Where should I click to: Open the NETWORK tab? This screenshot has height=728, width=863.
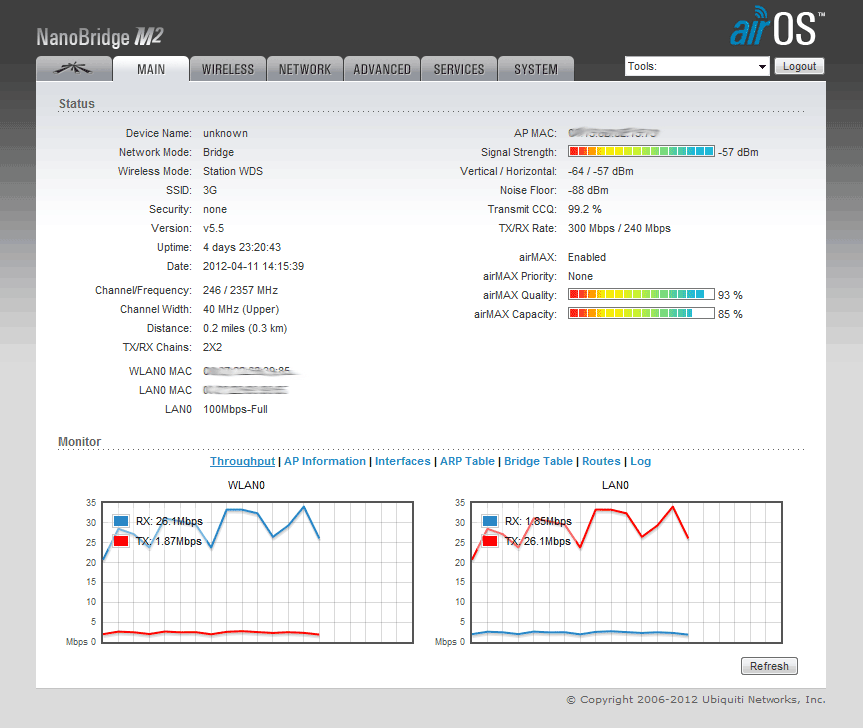point(305,69)
